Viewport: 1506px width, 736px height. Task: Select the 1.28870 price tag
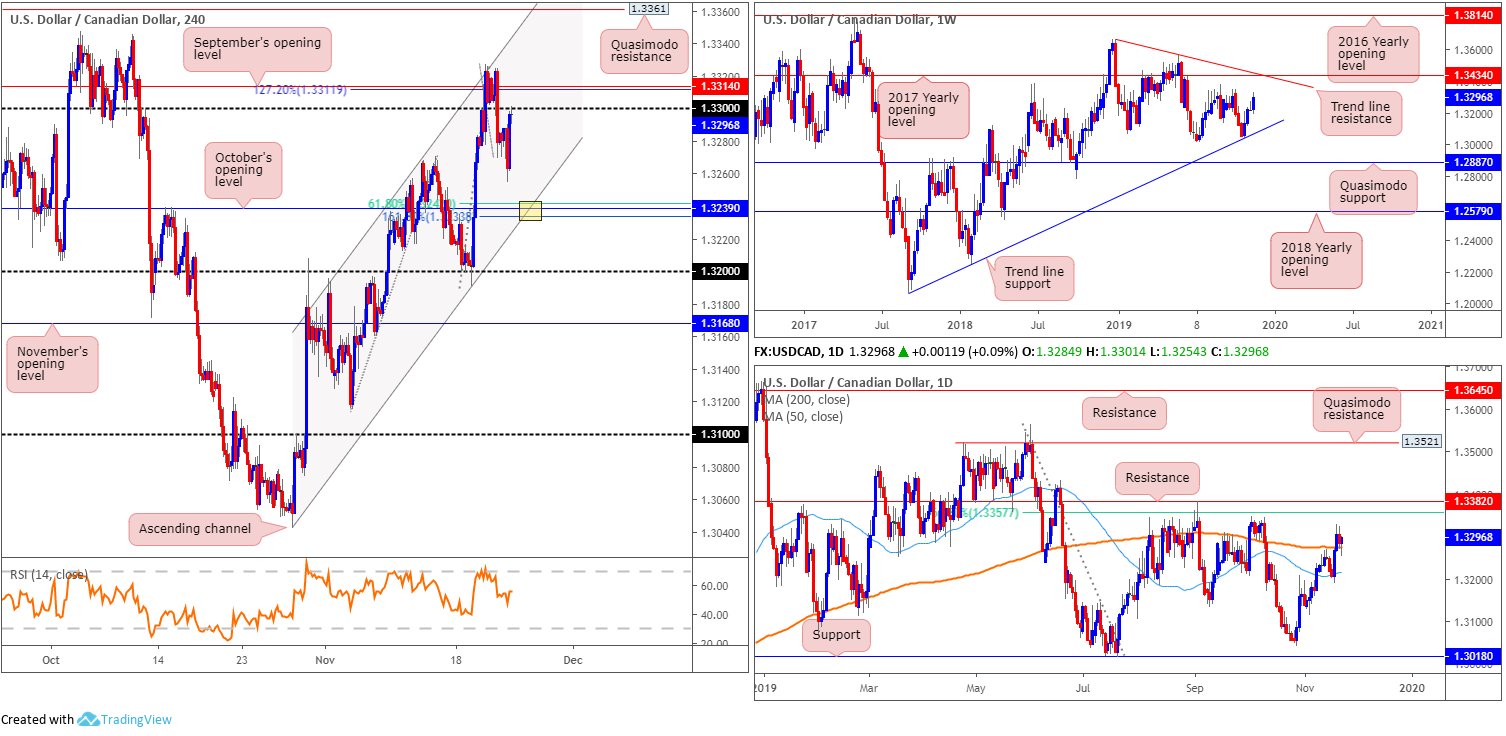1471,162
